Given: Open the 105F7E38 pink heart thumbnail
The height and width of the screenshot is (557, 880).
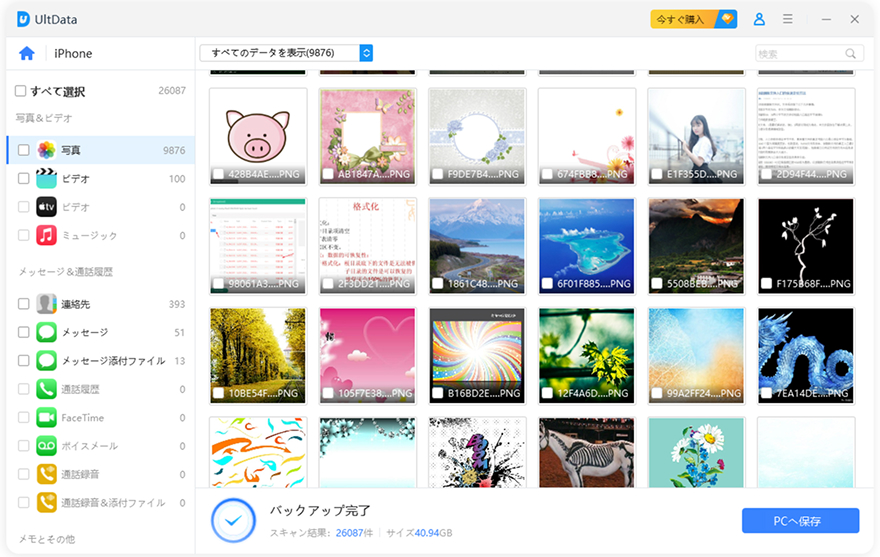Looking at the screenshot, I should pyautogui.click(x=368, y=355).
